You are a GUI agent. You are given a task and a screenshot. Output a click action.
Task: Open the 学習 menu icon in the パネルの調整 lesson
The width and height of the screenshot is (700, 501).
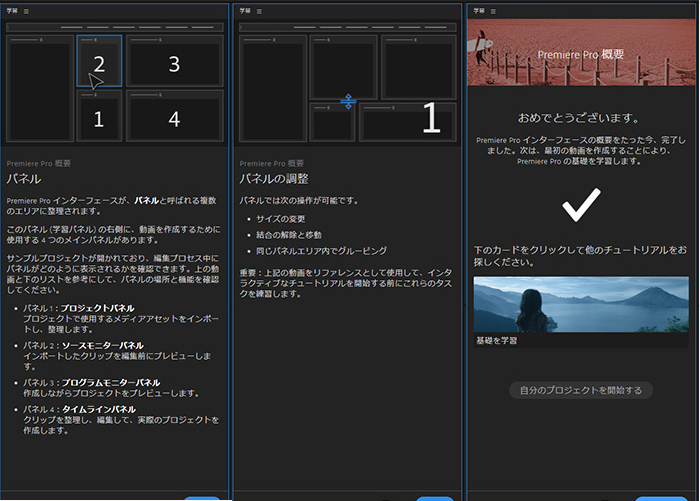(259, 11)
